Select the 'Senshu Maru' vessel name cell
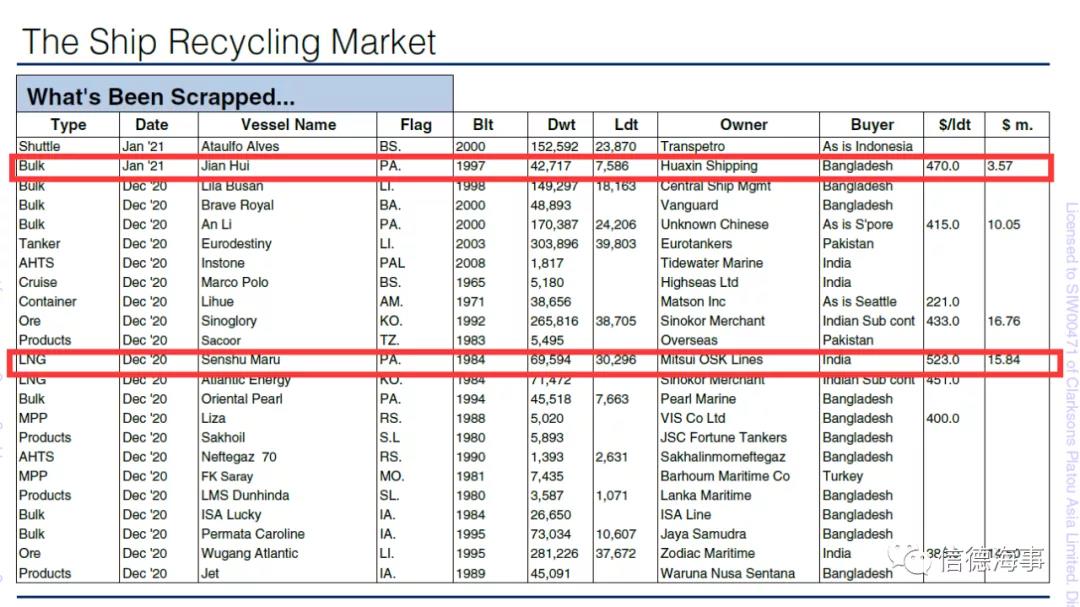This screenshot has height=607, width=1080. click(x=240, y=360)
